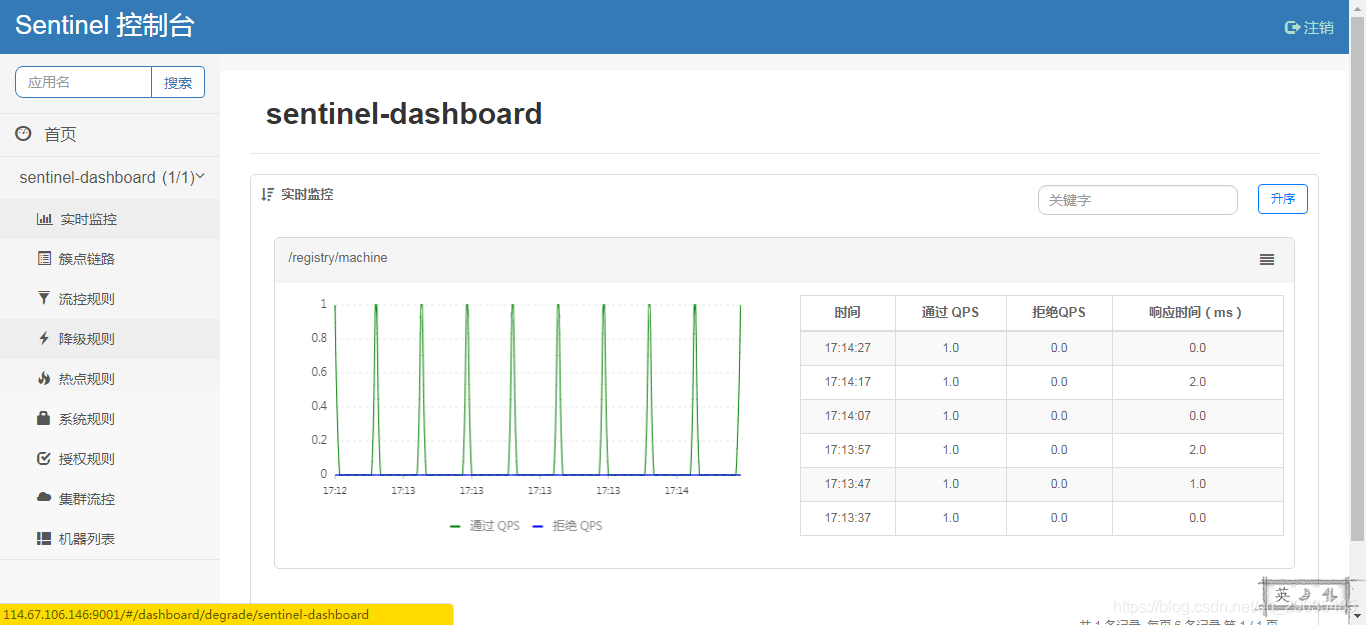Click the flame icon for 热点规则
Screen dimensions: 1366x625
pyautogui.click(x=44, y=378)
